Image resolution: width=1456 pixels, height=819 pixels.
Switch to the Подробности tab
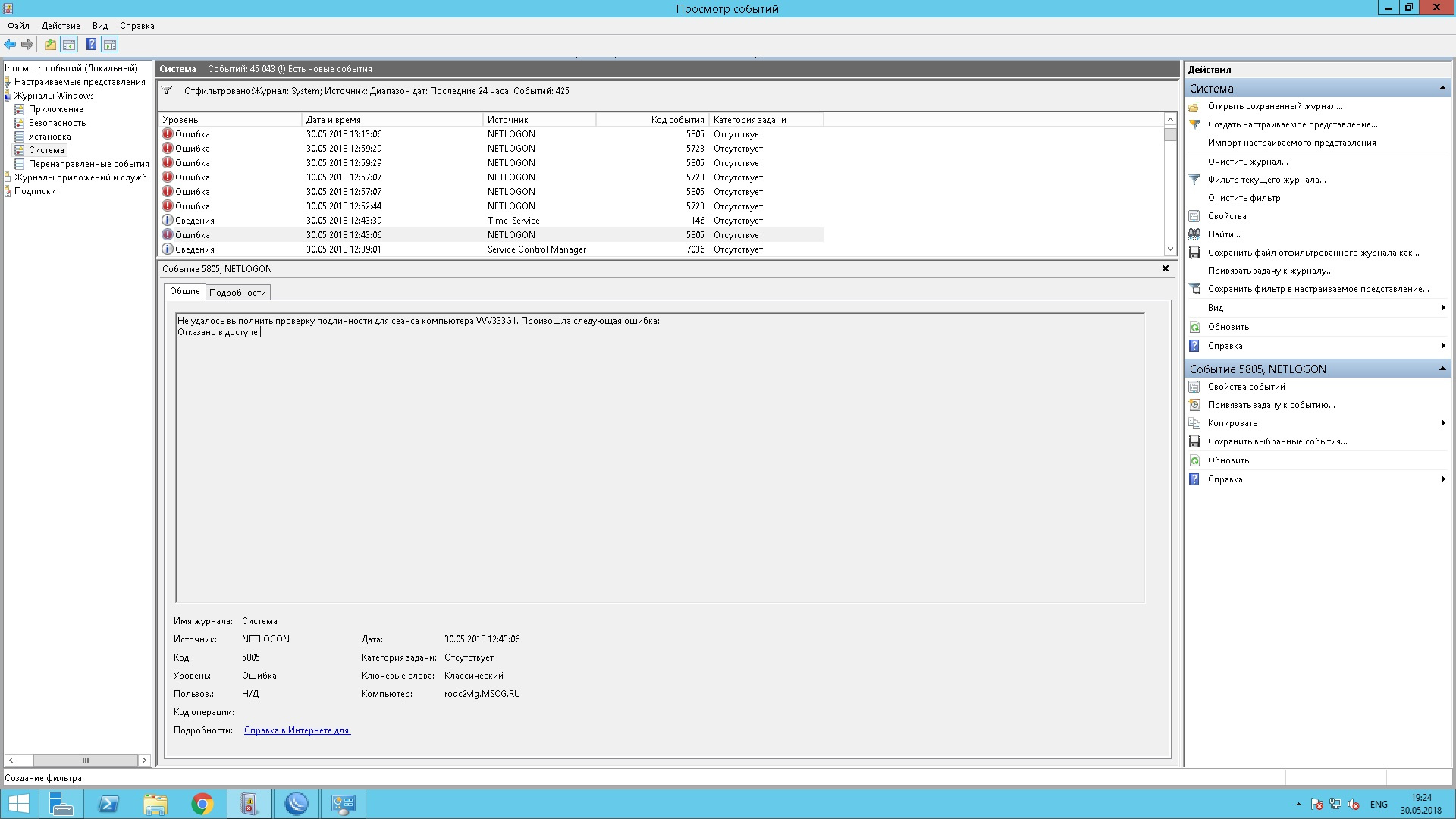click(237, 293)
